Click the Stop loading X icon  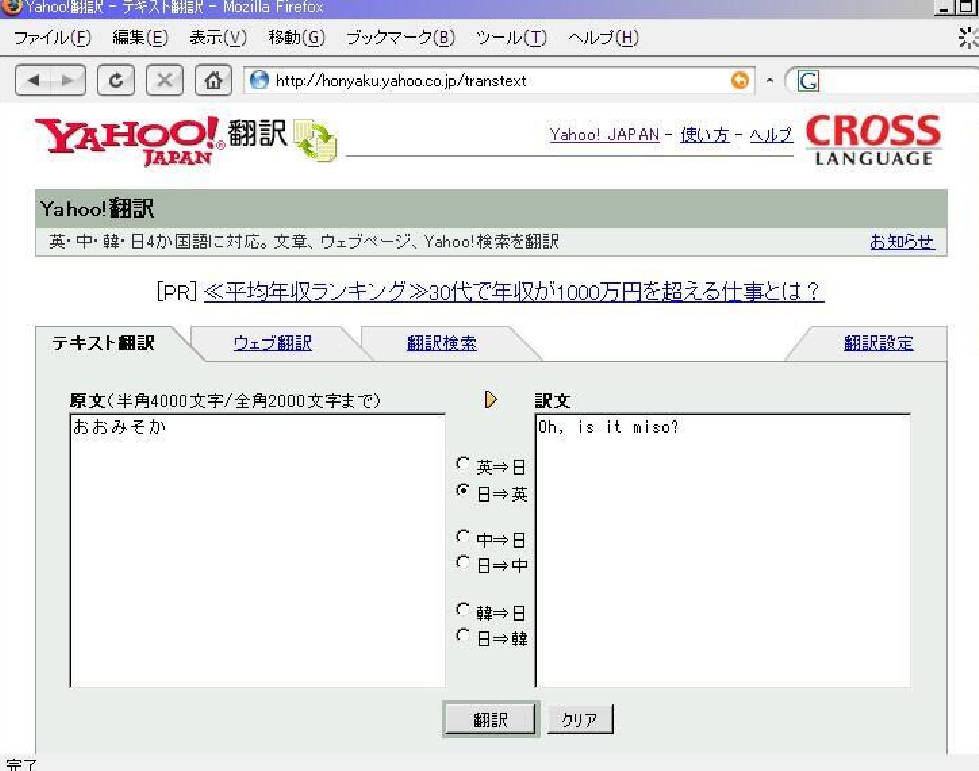click(x=165, y=81)
